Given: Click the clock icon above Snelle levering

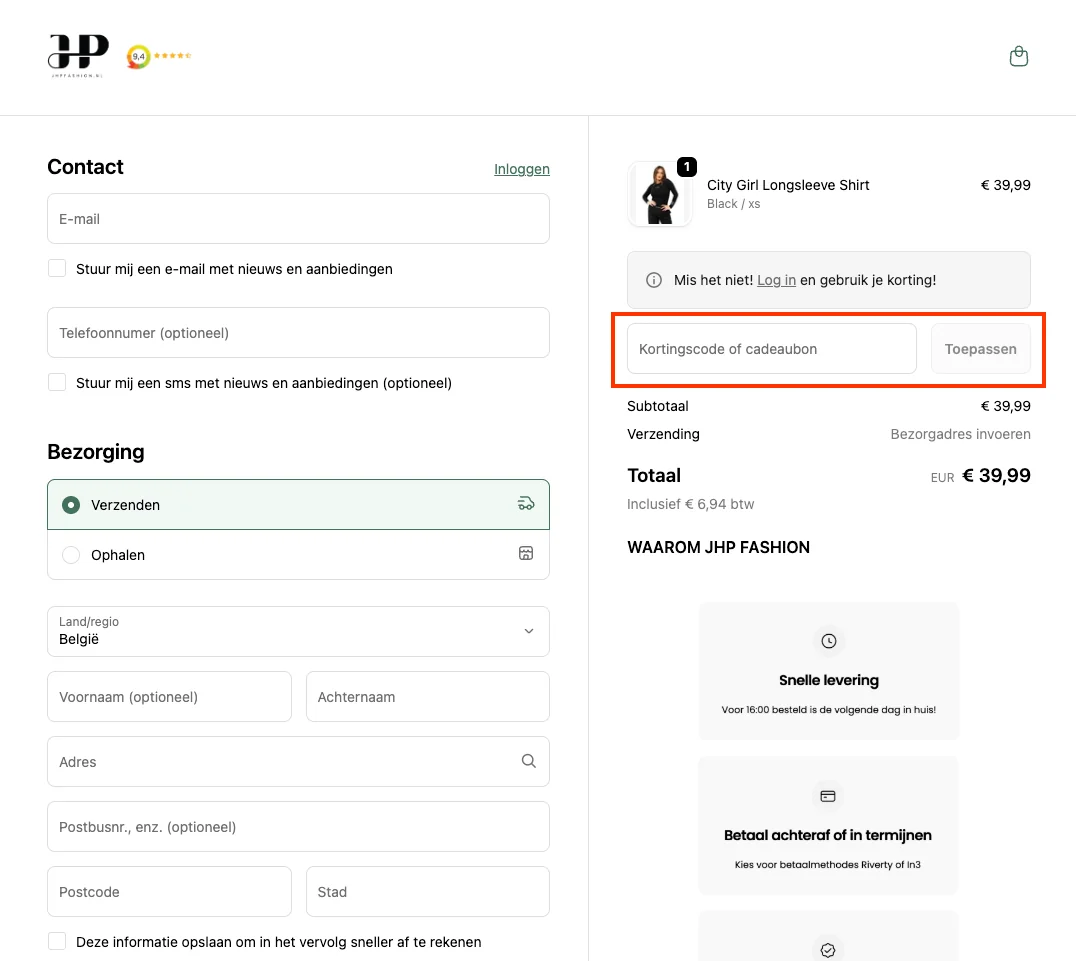Looking at the screenshot, I should [828, 641].
